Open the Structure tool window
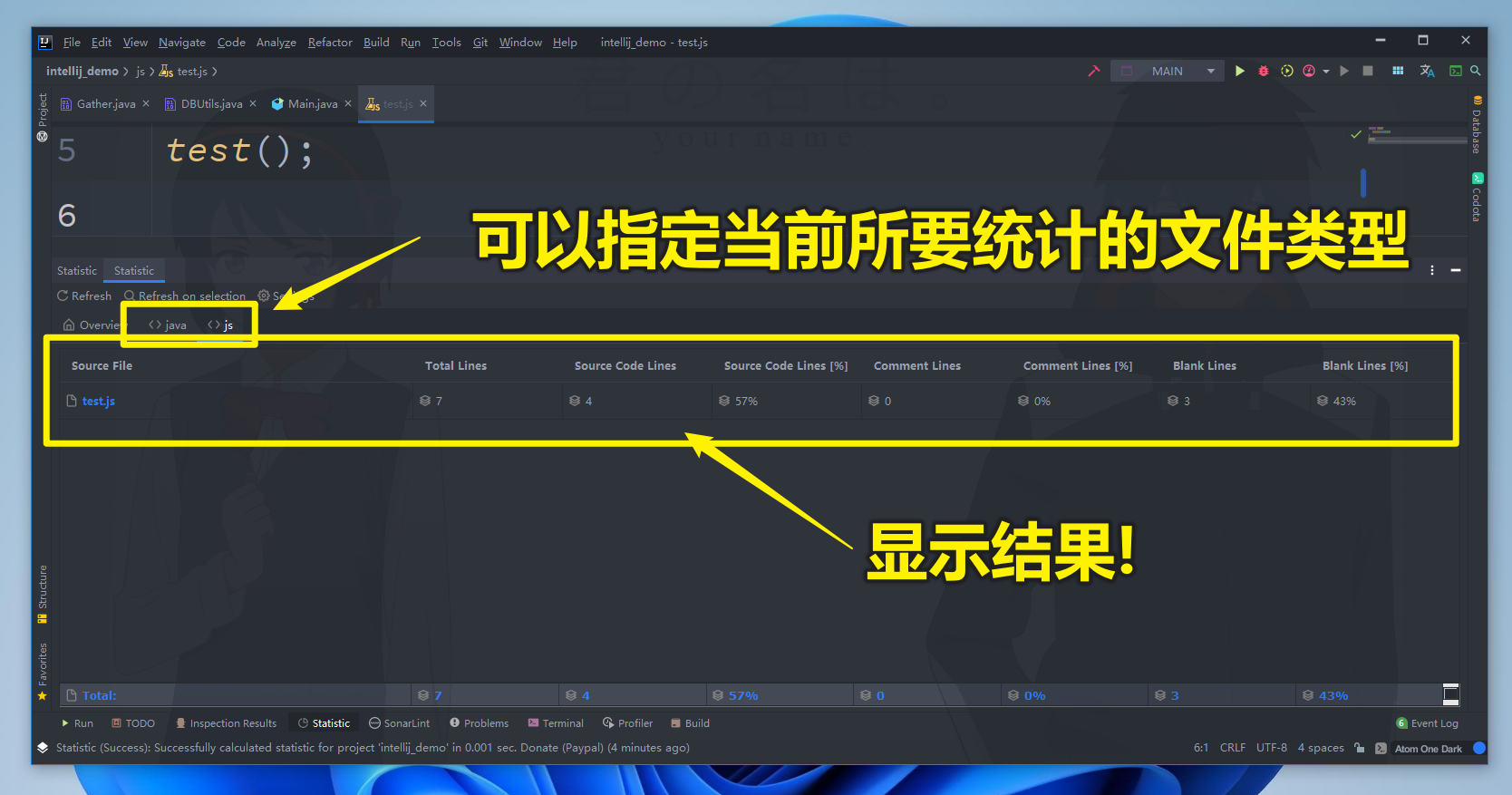 [42, 595]
